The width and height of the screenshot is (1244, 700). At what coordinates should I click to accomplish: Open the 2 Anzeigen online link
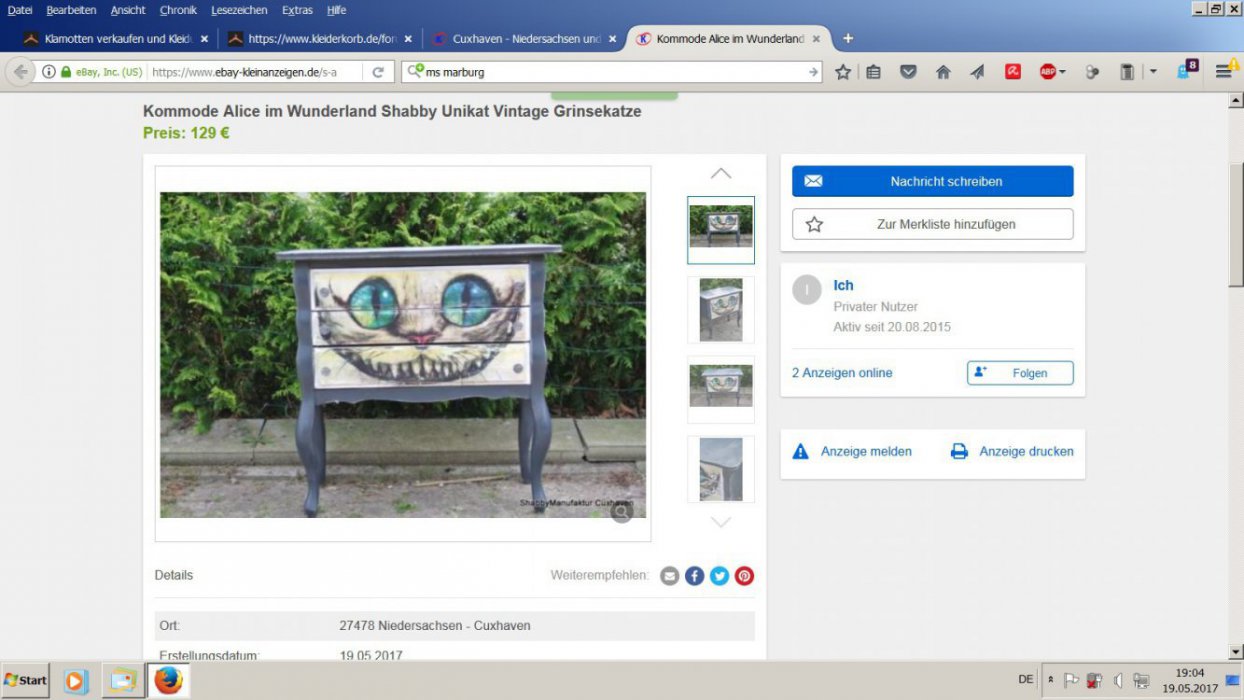[x=842, y=373]
